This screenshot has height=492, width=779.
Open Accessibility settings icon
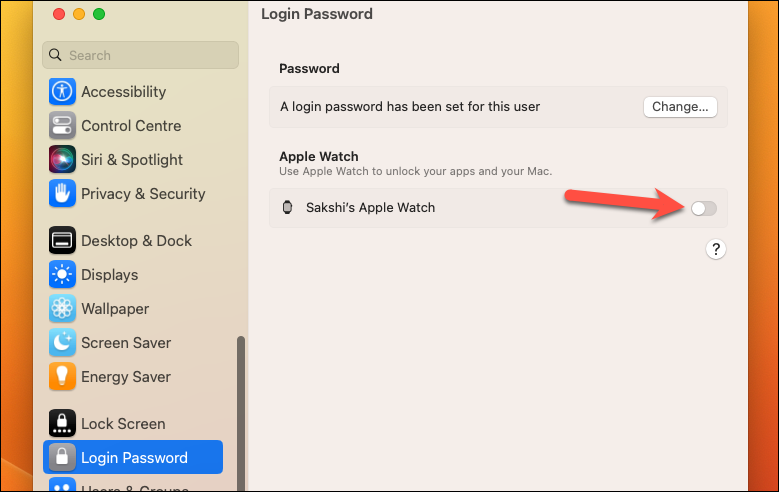coord(62,91)
